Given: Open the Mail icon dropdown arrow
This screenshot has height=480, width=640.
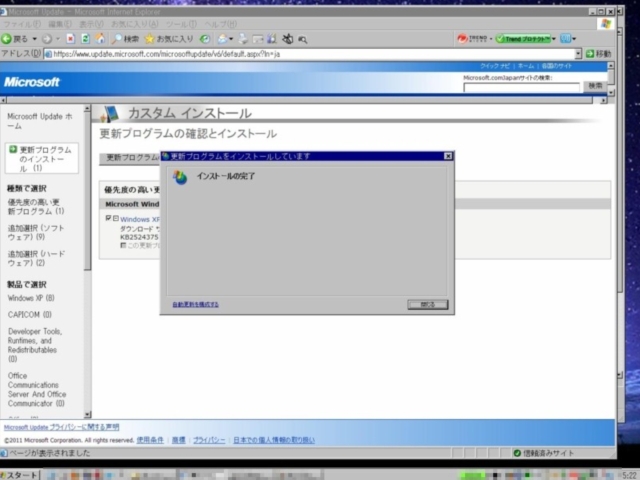Looking at the screenshot, I should tap(231, 39).
